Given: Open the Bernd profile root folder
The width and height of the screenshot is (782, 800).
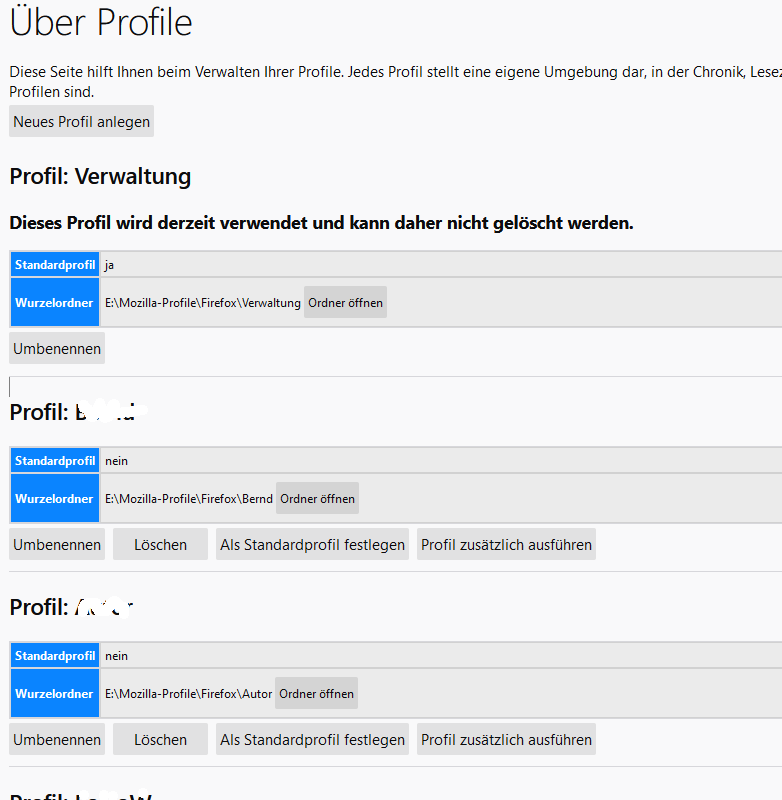Looking at the screenshot, I should [x=317, y=498].
